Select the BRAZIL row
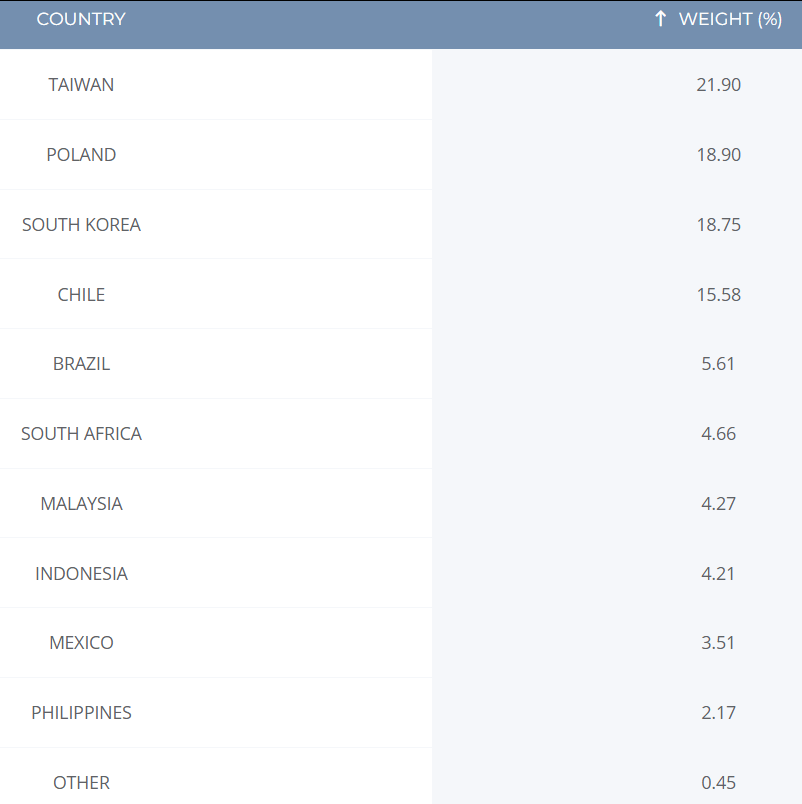This screenshot has width=802, height=804. pyautogui.click(x=81, y=363)
